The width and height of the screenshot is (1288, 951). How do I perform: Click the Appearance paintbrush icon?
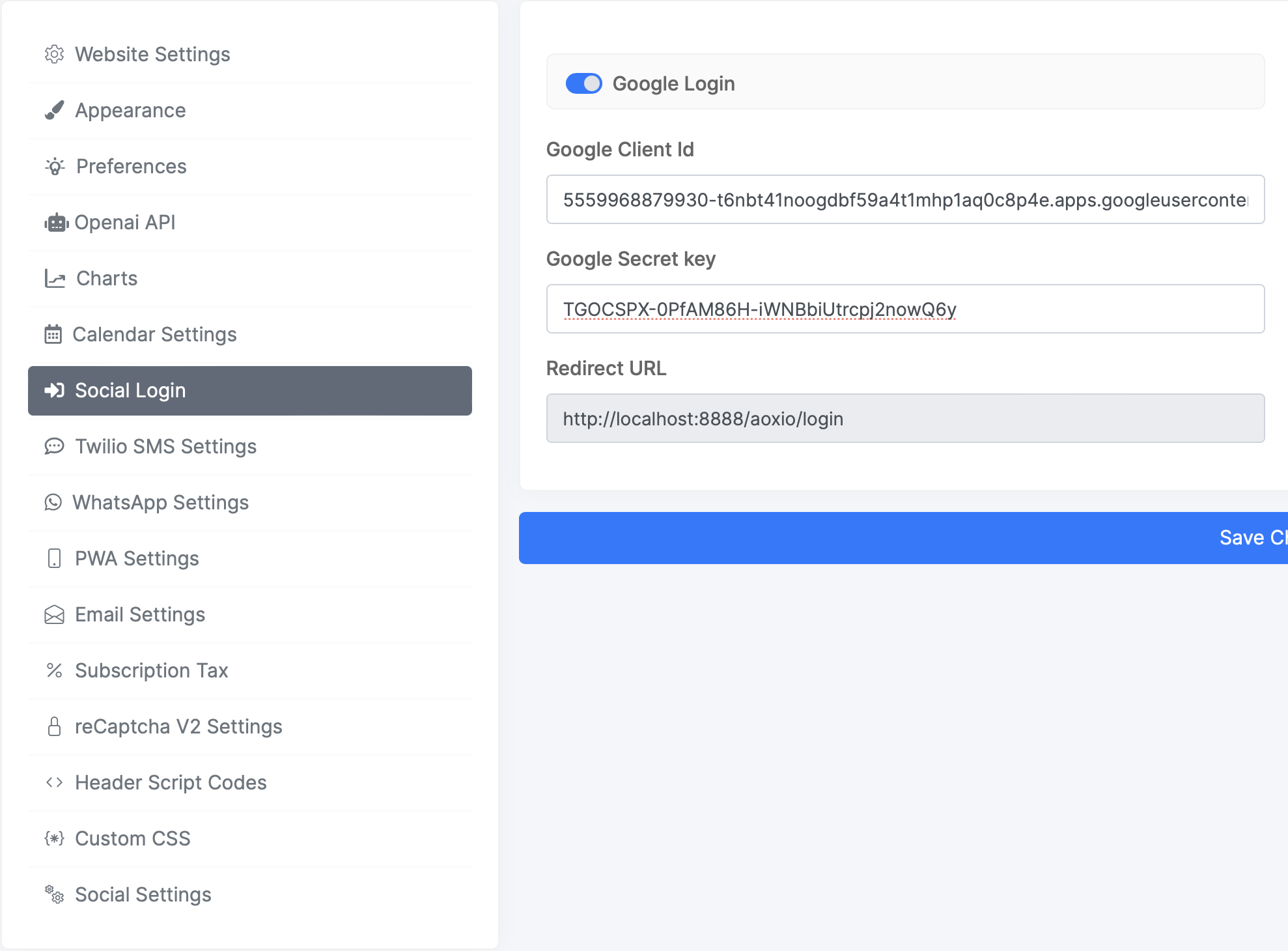click(x=54, y=110)
